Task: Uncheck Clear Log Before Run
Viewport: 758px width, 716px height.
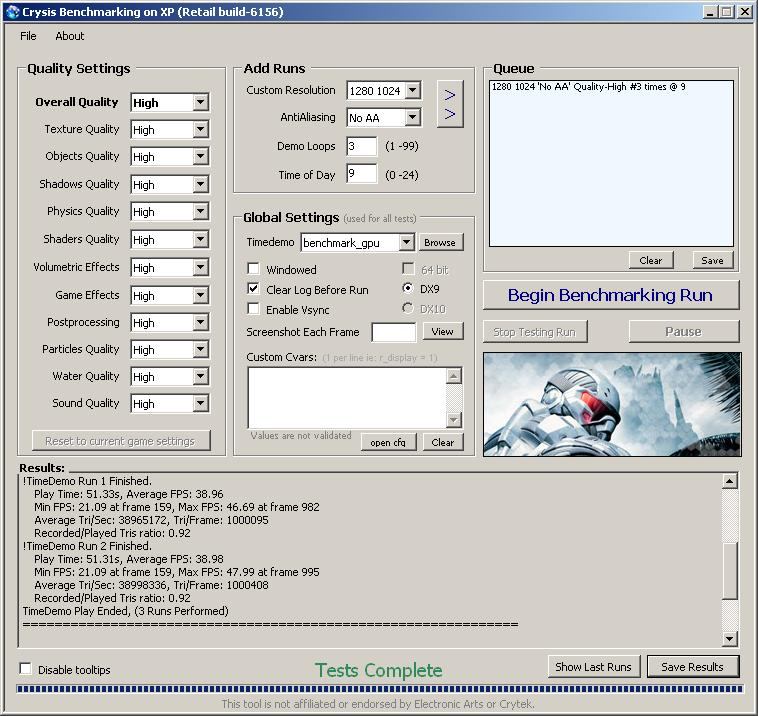Action: click(253, 289)
